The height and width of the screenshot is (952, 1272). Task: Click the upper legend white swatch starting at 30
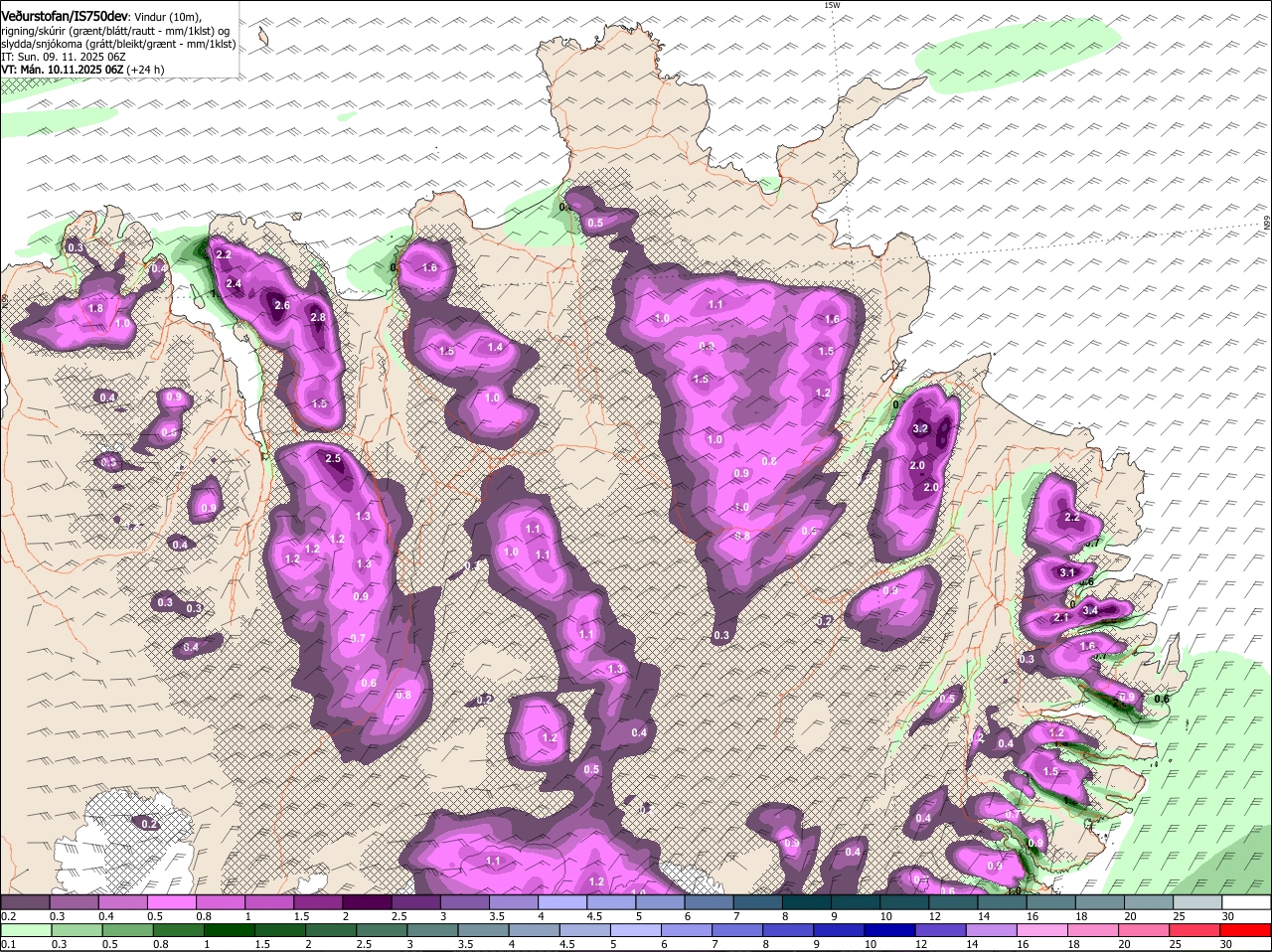coord(1247,902)
